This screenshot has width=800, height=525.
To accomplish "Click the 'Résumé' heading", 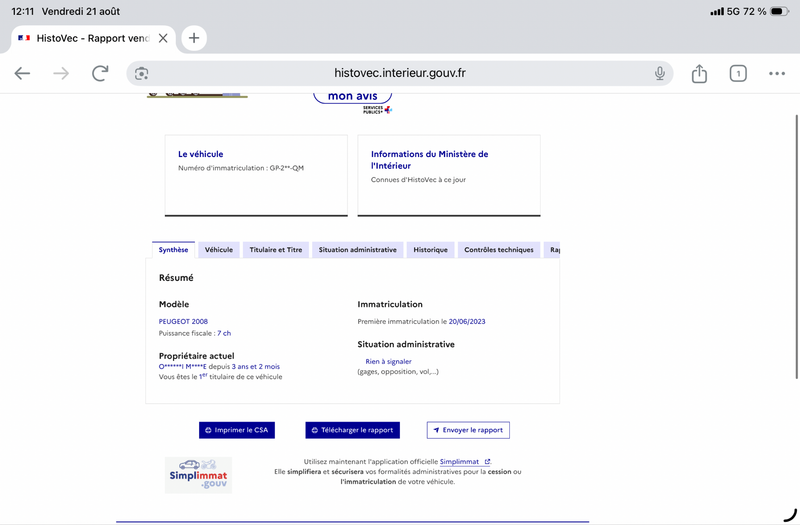I will (176, 278).
